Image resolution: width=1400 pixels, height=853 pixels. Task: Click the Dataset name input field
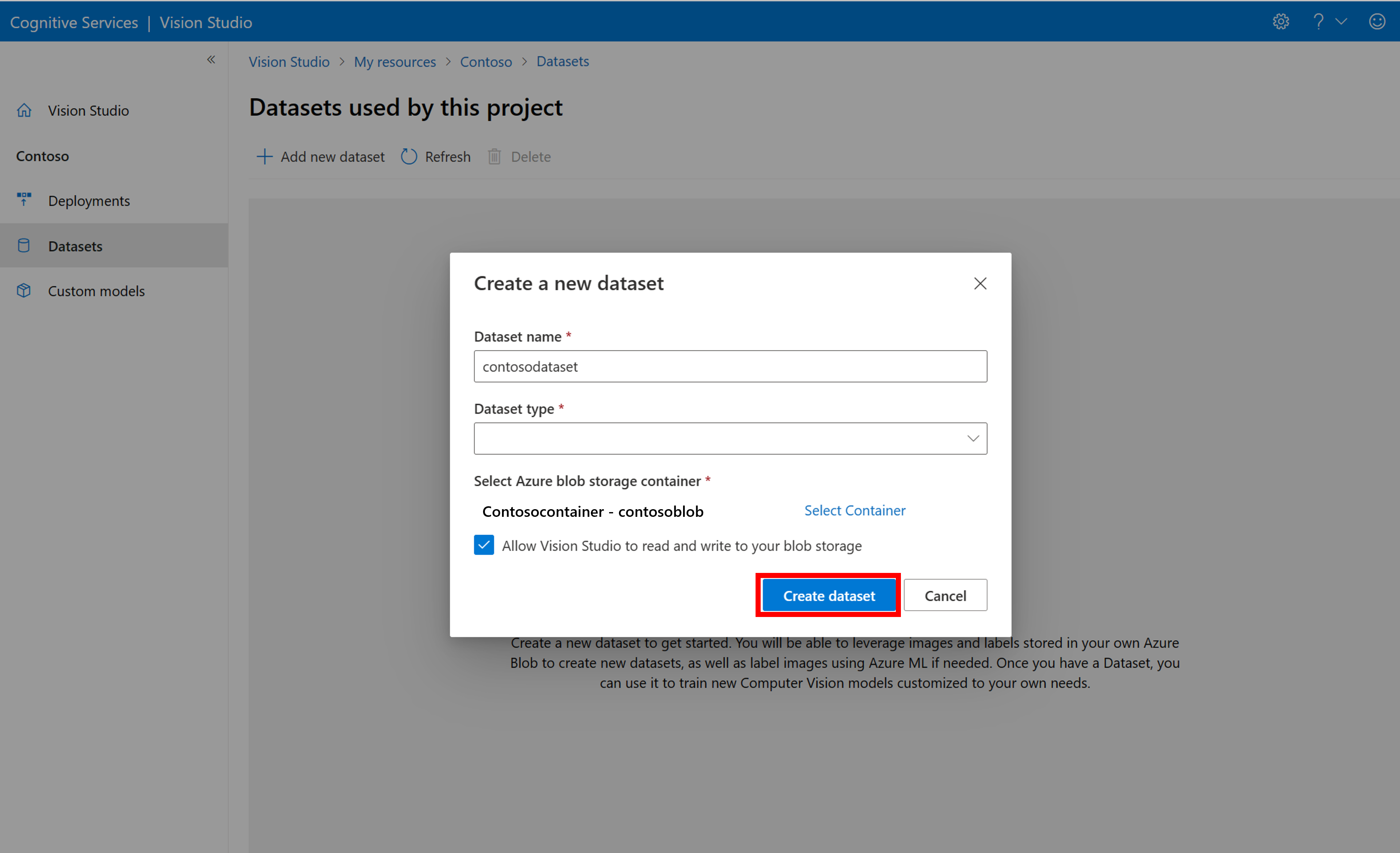coord(730,366)
